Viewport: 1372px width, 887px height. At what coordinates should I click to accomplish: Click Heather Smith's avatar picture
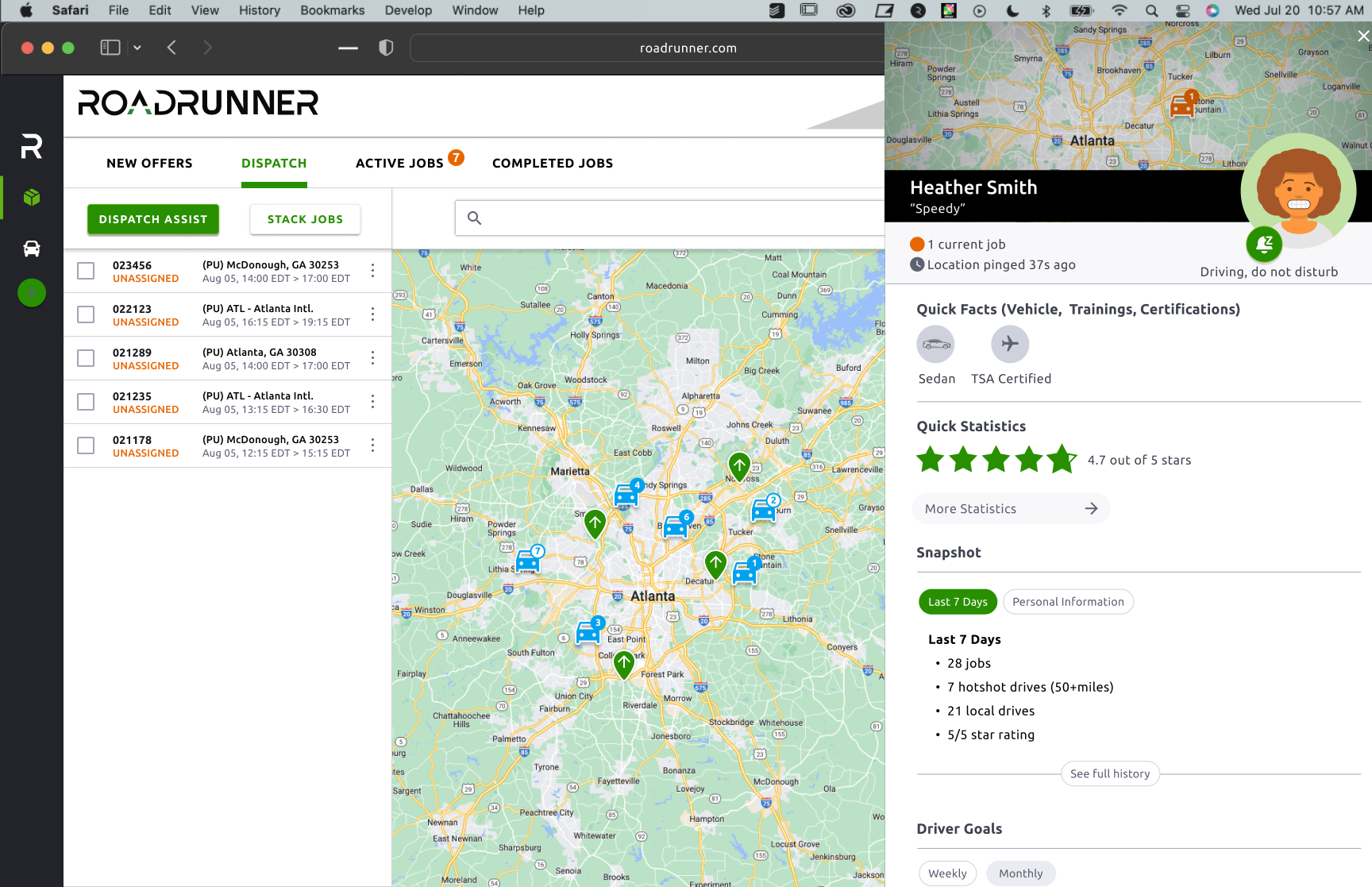(1299, 191)
